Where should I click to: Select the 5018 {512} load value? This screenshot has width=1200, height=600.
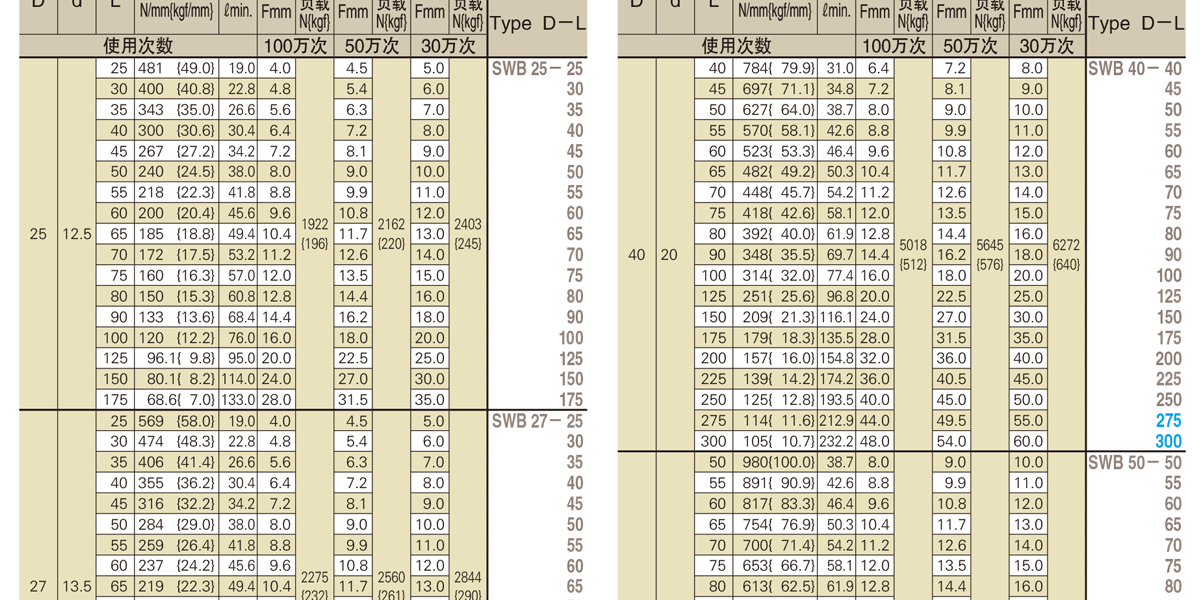(x=913, y=254)
